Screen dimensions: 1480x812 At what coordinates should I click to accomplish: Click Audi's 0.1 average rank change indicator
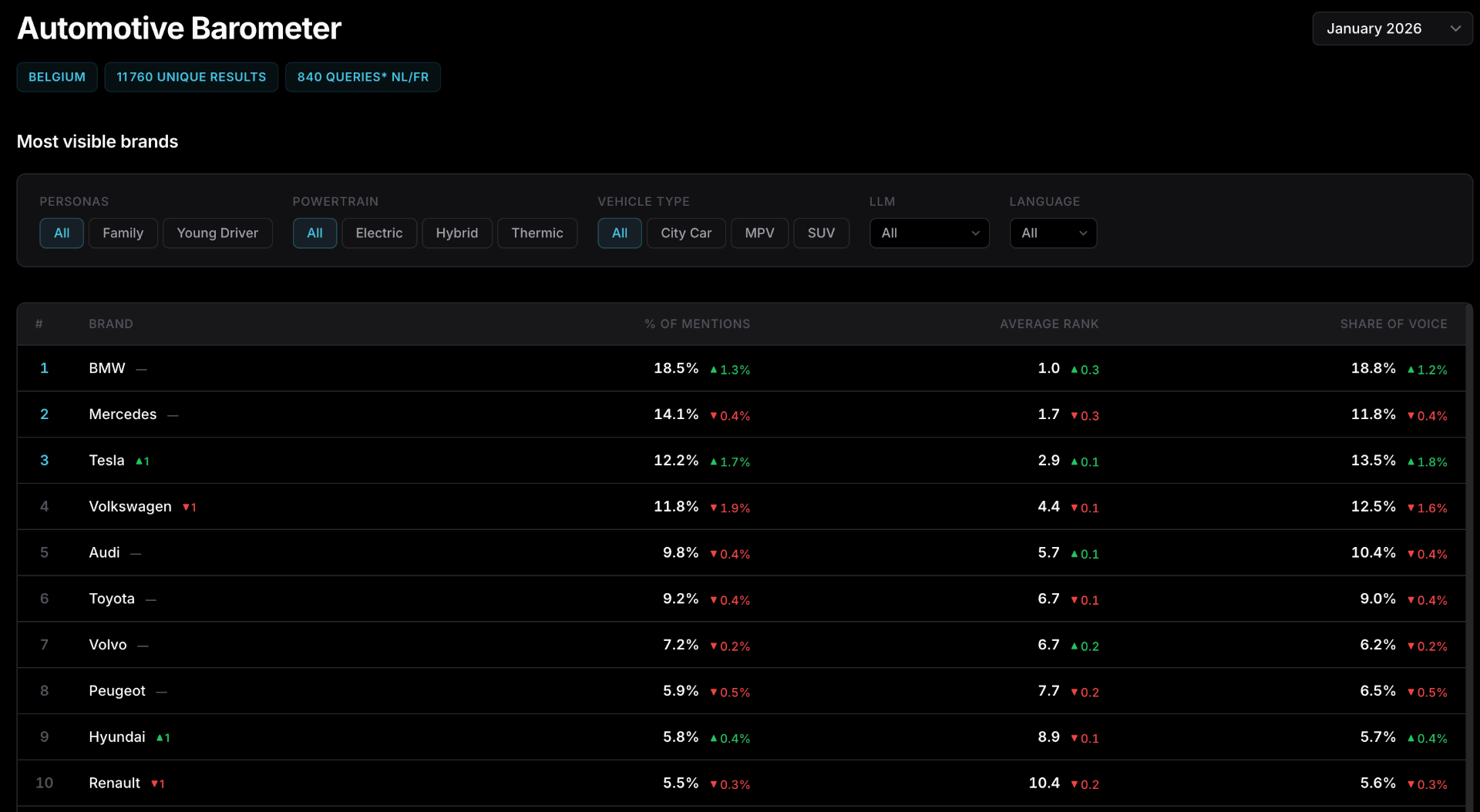click(1085, 554)
